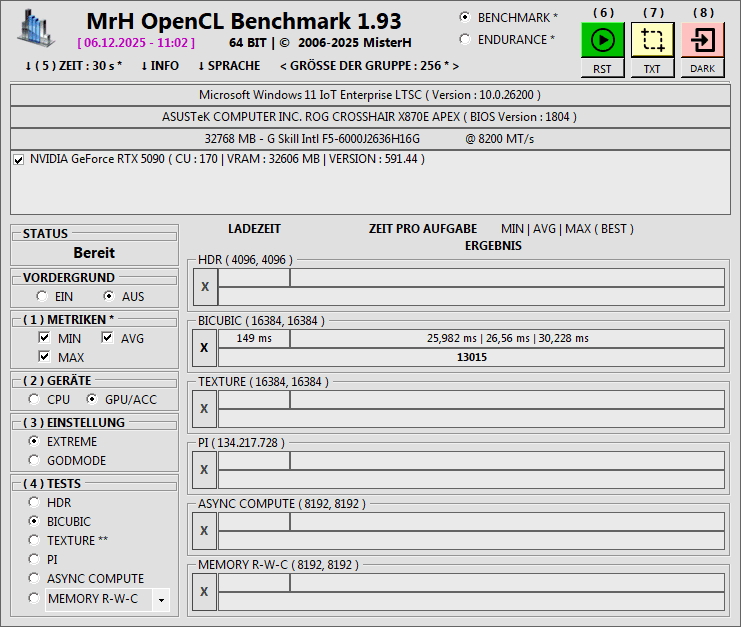Set VORDERGRUND to EIN
Screen dimensions: 741x627
[42, 296]
